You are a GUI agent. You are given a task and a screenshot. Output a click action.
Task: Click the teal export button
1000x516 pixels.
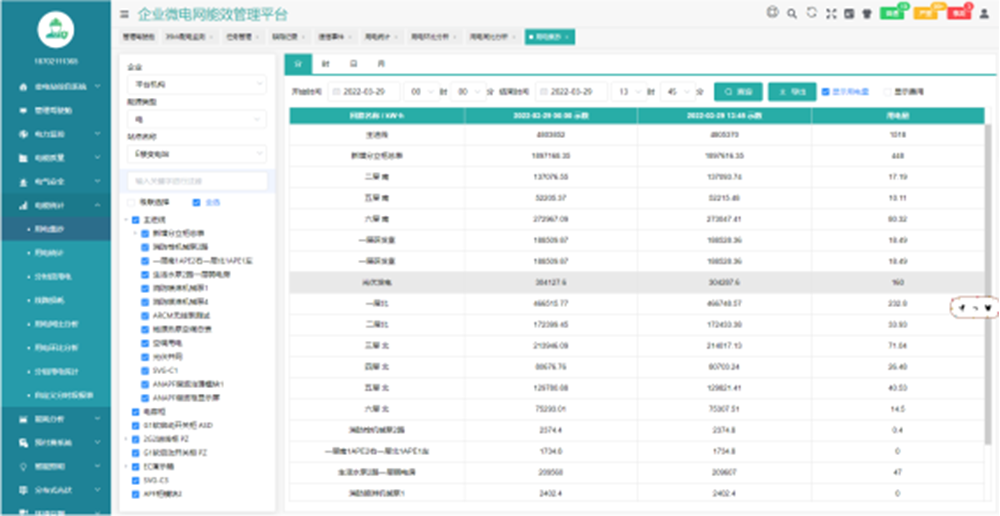click(791, 91)
